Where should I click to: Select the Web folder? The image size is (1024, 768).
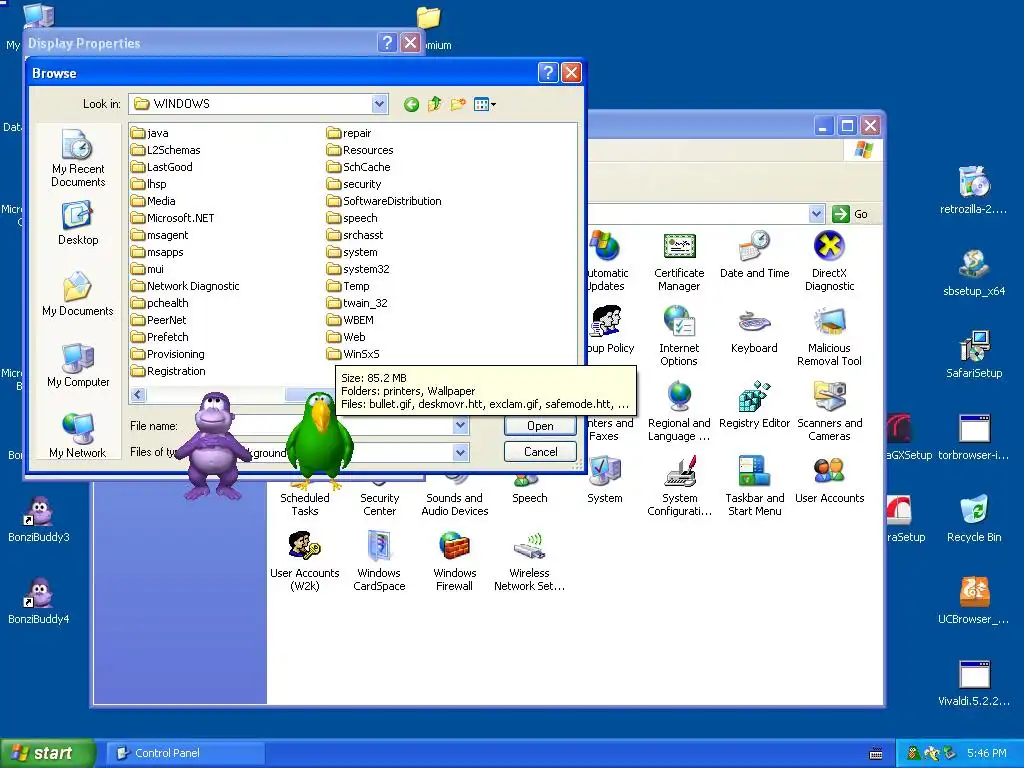coord(346,337)
